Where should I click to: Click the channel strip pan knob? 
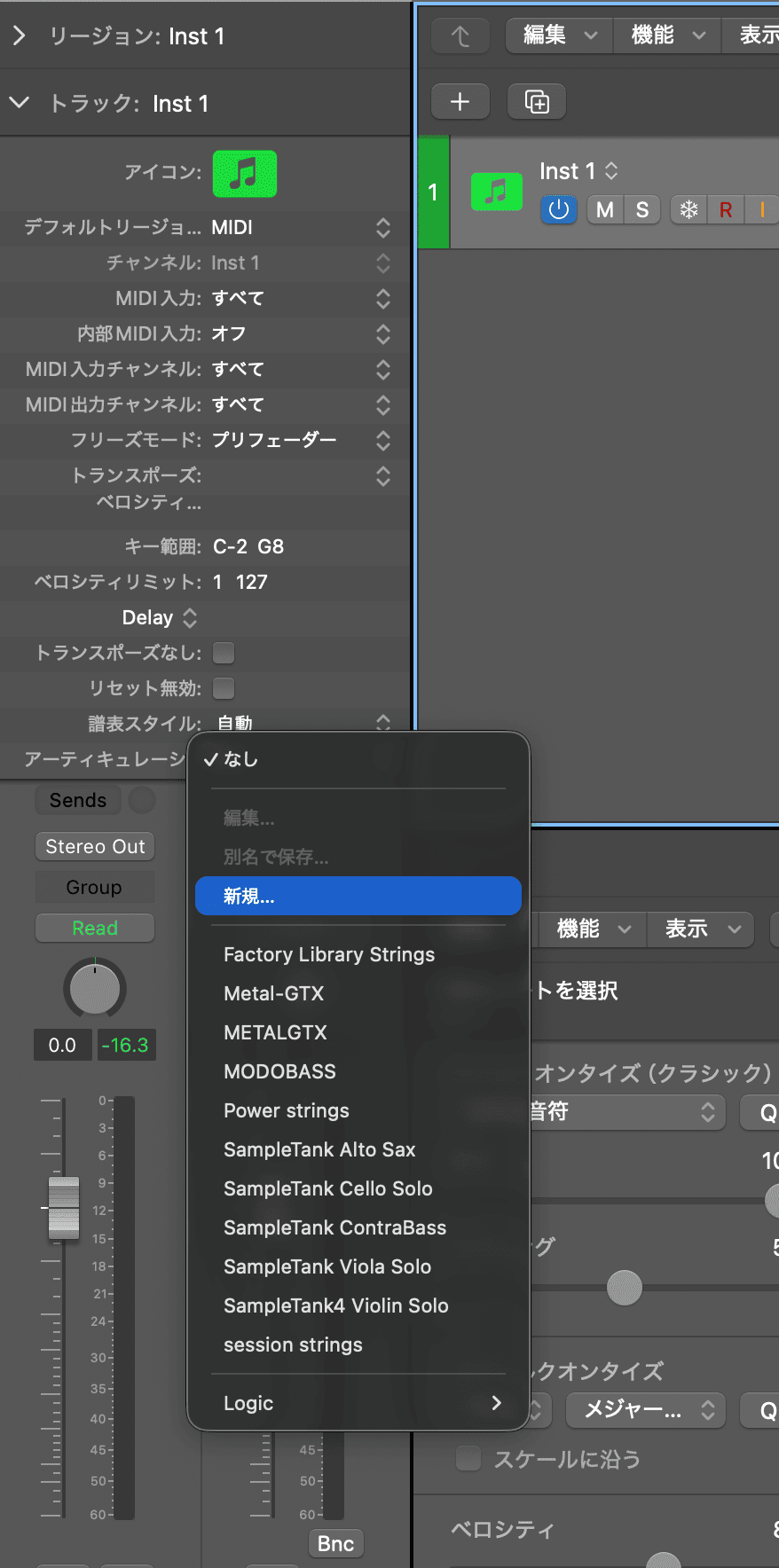tap(95, 988)
